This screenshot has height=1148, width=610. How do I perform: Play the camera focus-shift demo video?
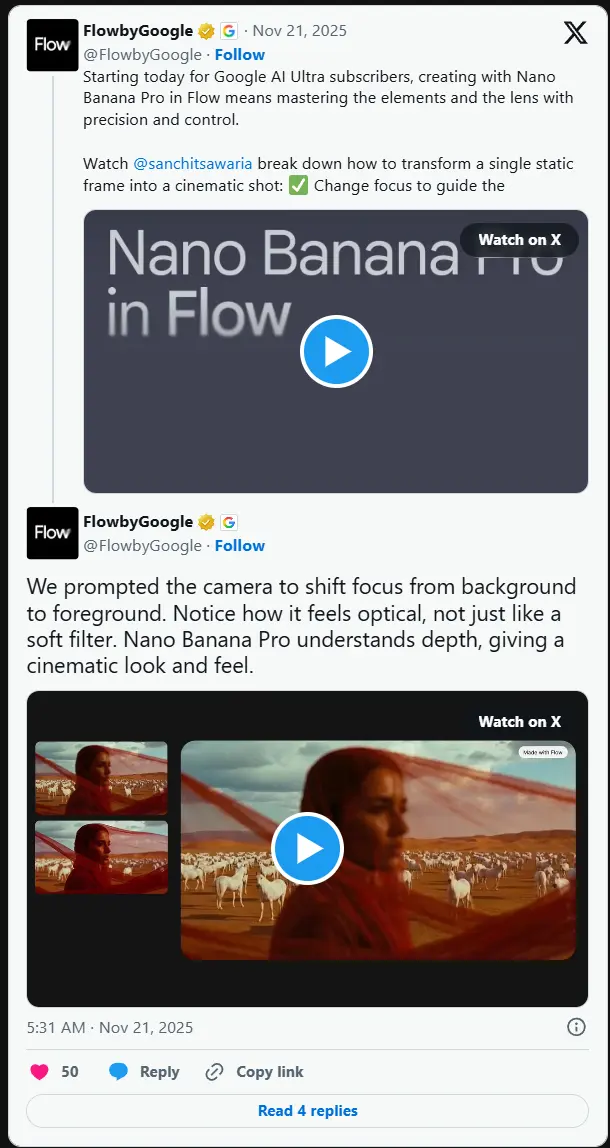[x=307, y=848]
